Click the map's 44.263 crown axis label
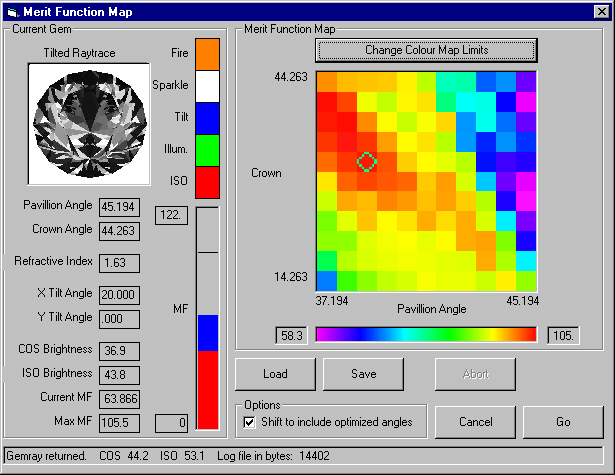 pos(291,77)
